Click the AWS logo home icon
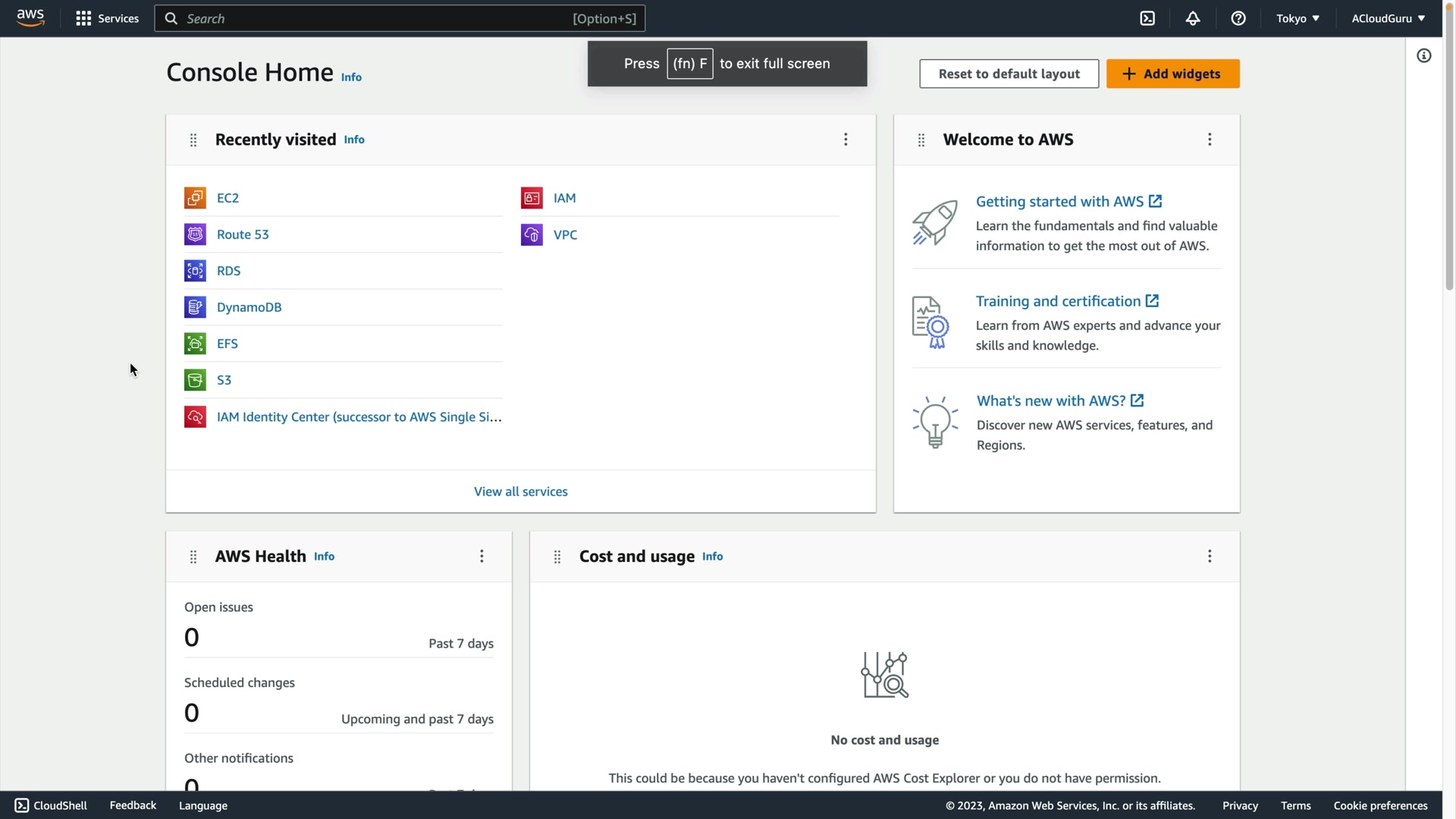Viewport: 1456px width, 819px height. [30, 18]
